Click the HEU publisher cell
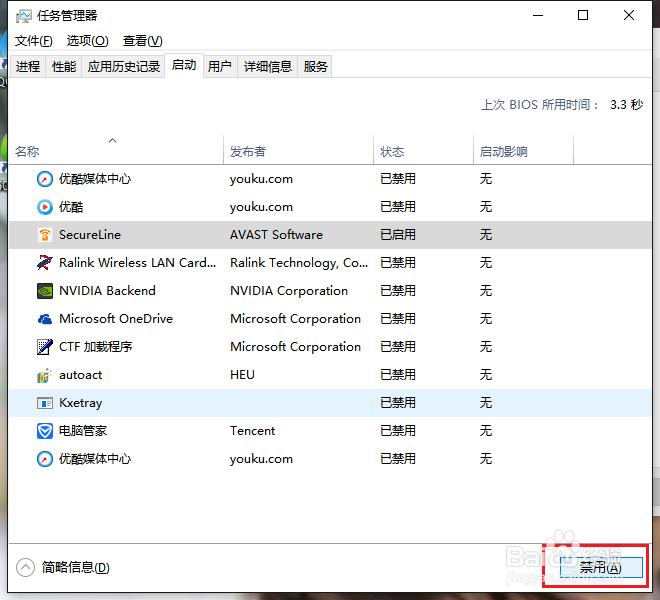This screenshot has width=660, height=600. (x=242, y=375)
